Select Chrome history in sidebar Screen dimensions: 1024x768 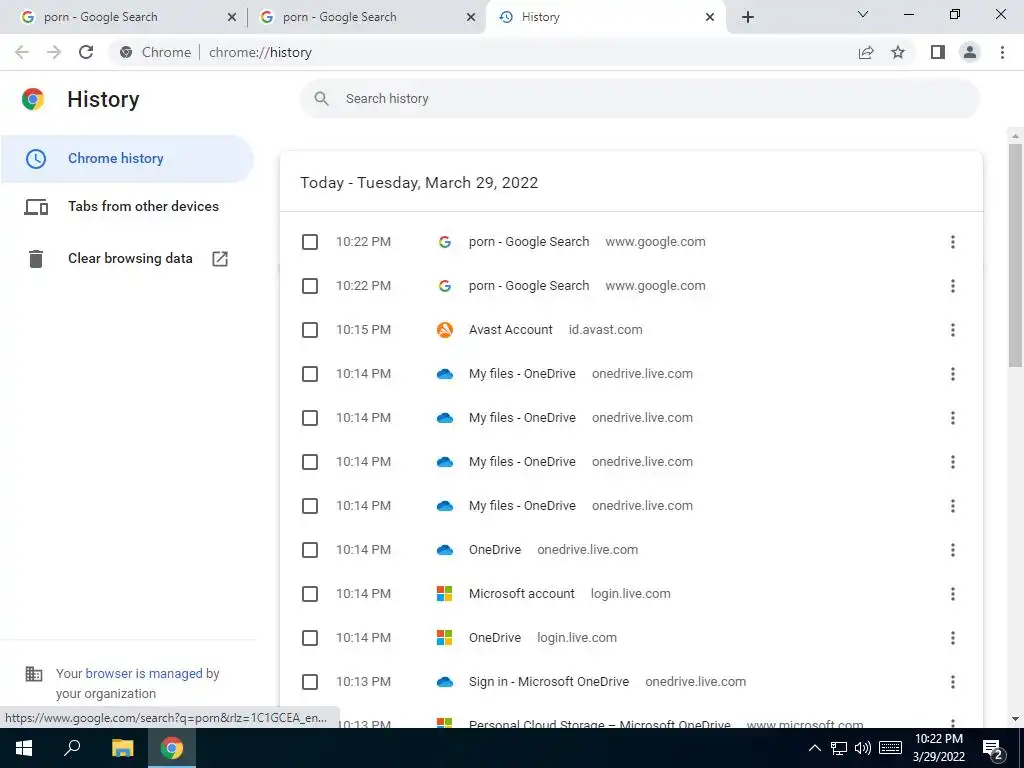point(127,159)
